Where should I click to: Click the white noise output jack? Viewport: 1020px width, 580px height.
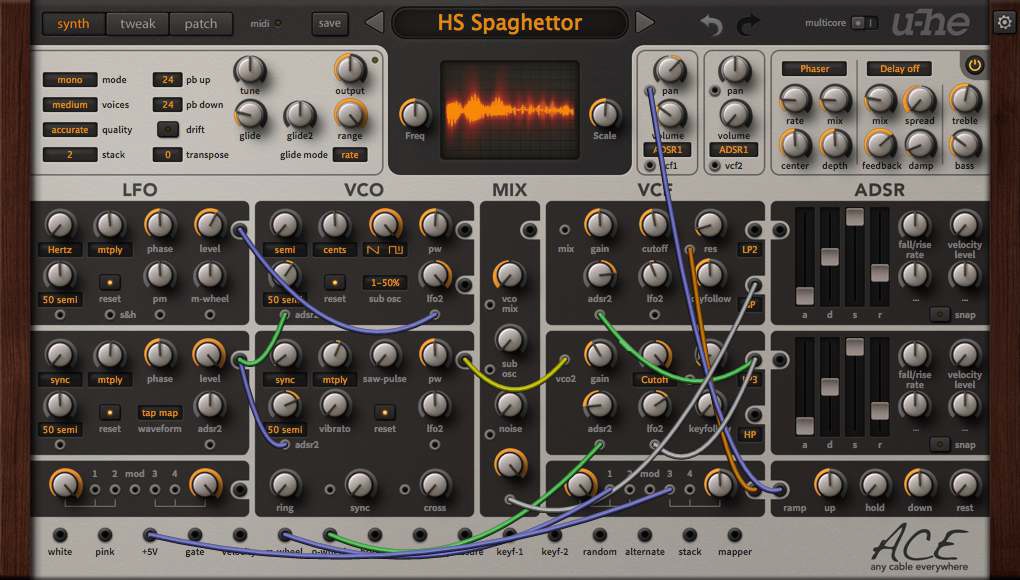[x=60, y=535]
